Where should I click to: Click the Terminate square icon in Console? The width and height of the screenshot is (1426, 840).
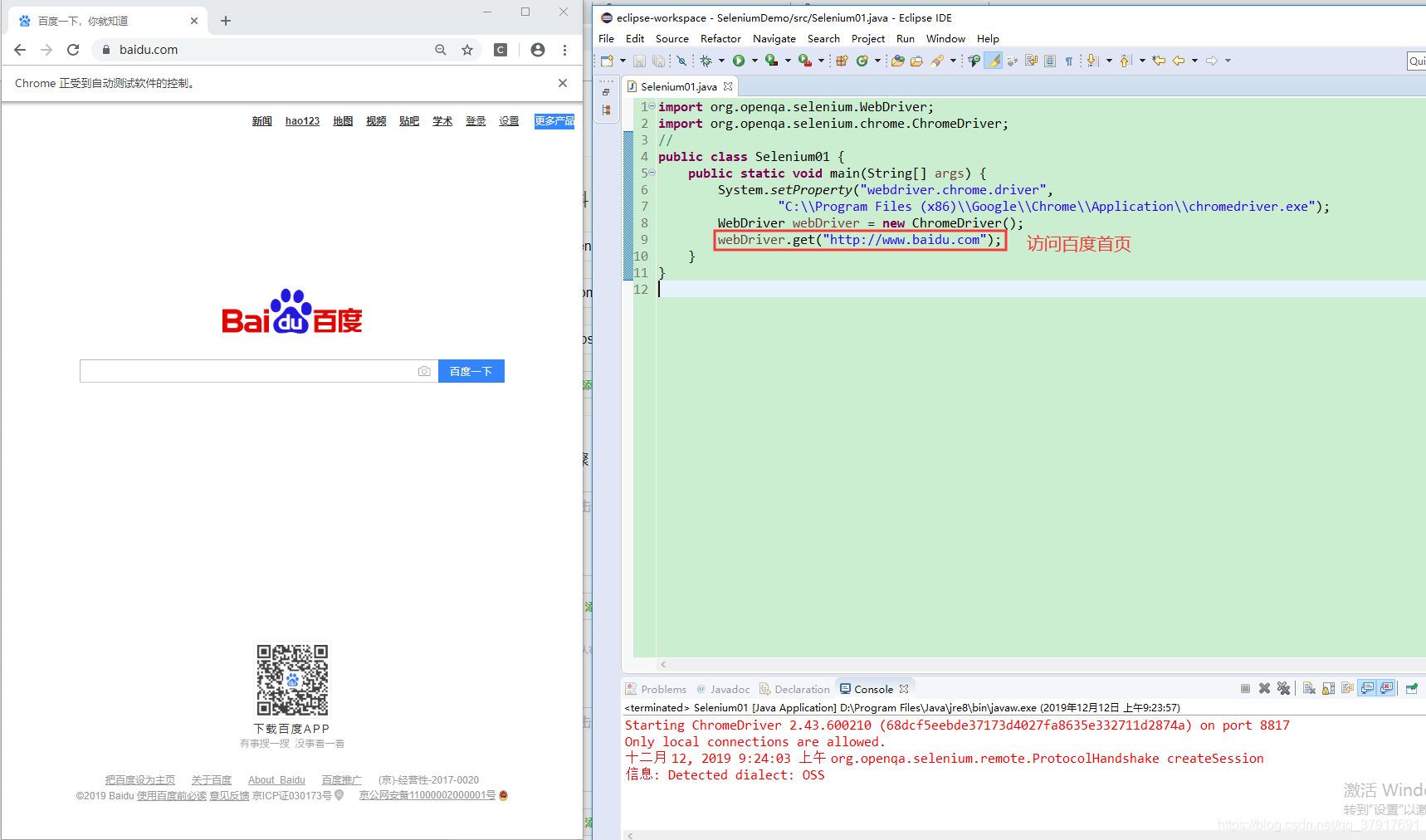(x=1245, y=688)
